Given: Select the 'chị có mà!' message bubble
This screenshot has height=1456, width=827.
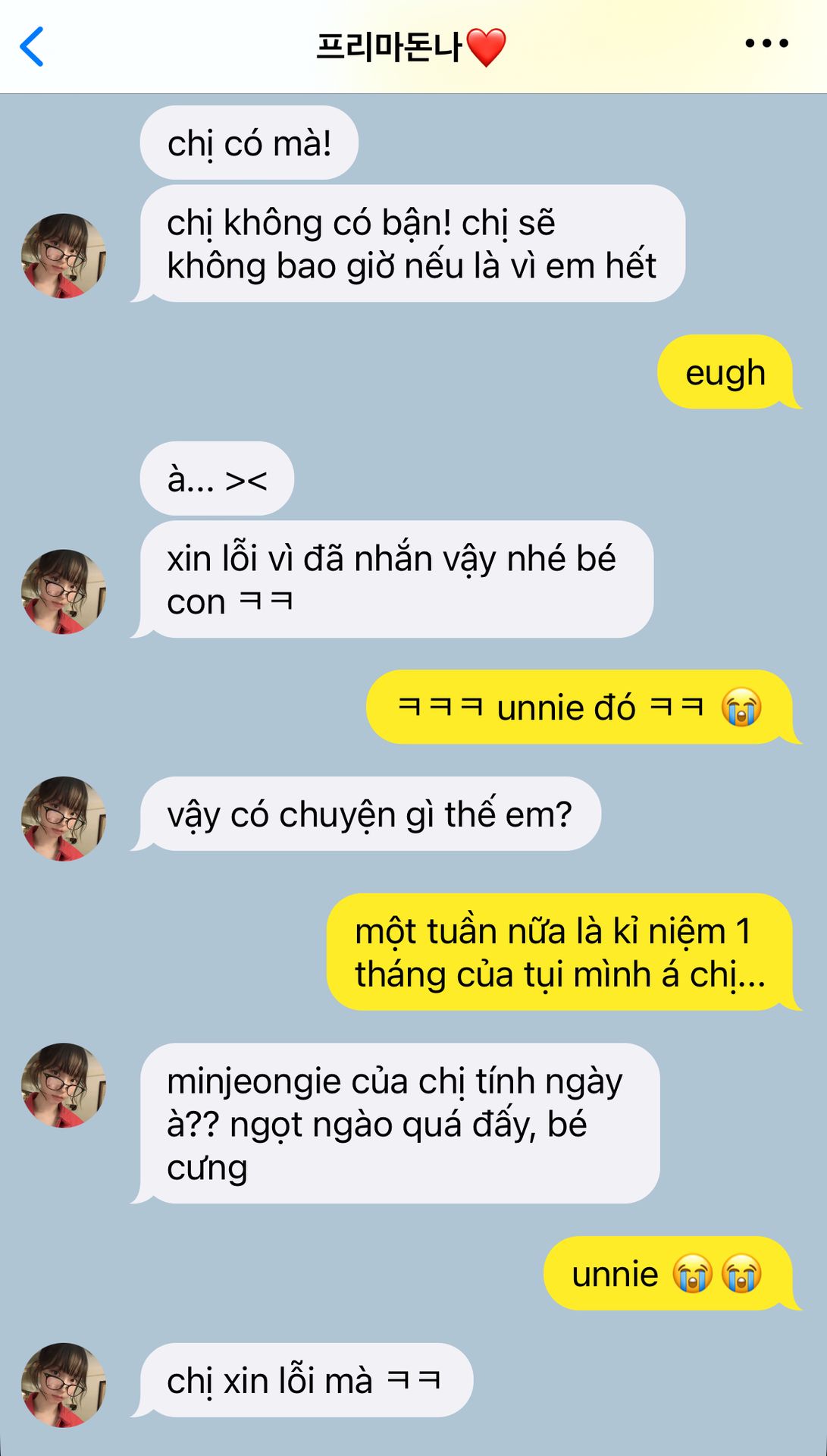Looking at the screenshot, I should (x=249, y=143).
